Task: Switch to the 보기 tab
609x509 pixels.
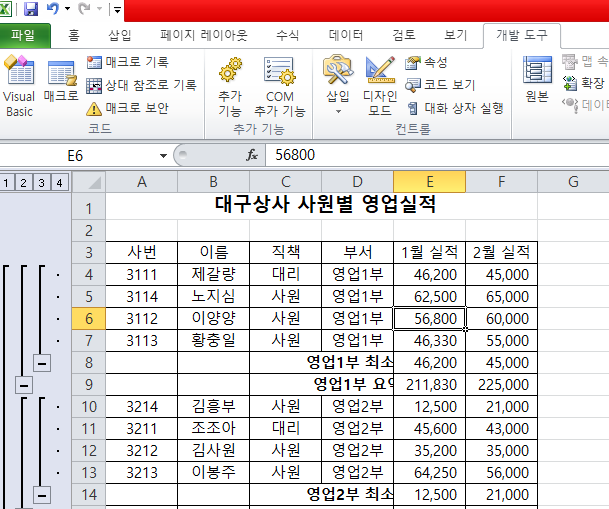Action: [455, 36]
